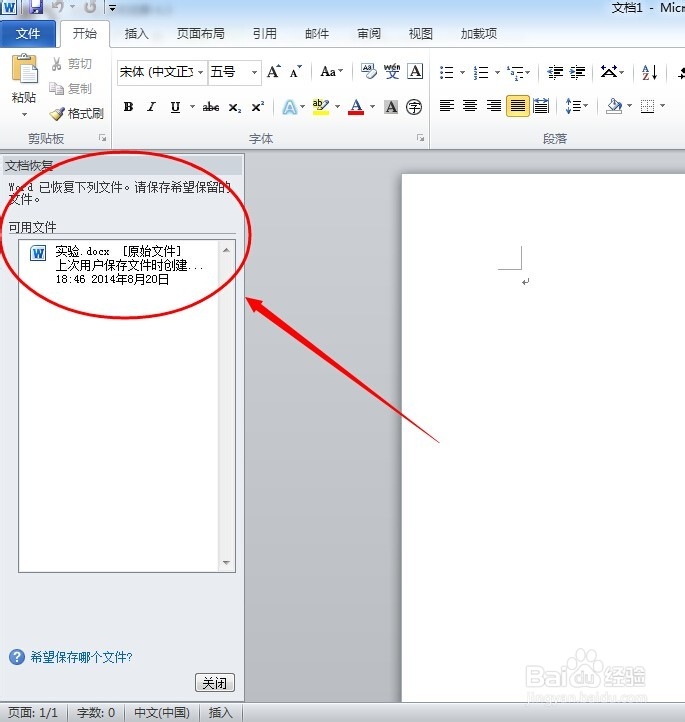Image resolution: width=685 pixels, height=722 pixels.
Task: Save document via quick access icon
Action: pyautogui.click(x=36, y=6)
